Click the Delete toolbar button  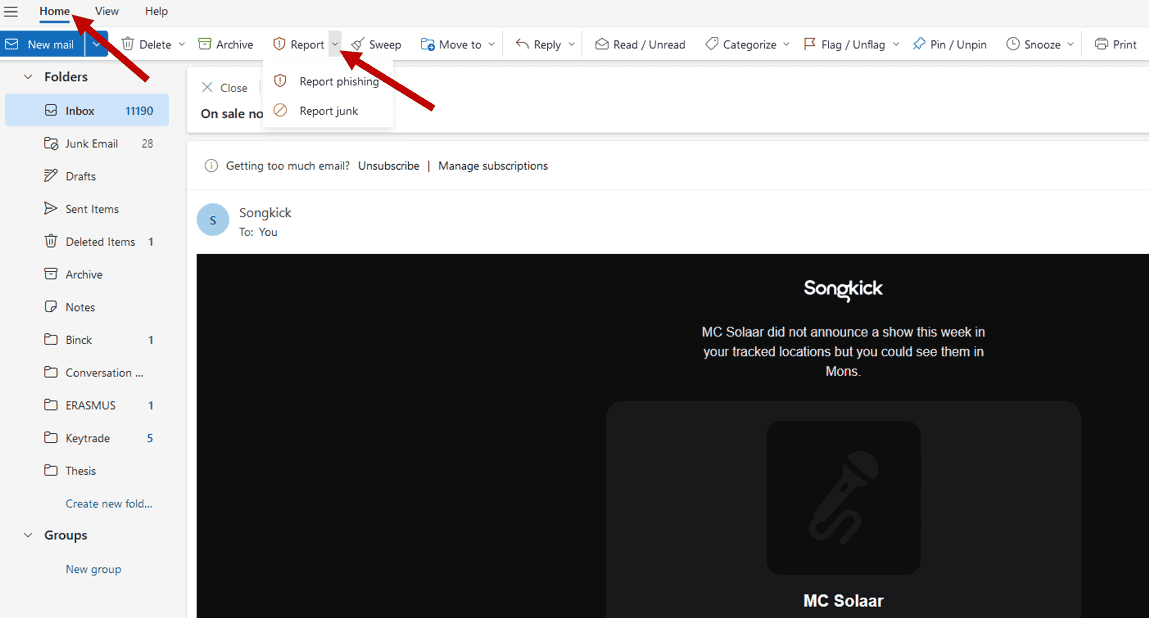point(150,44)
